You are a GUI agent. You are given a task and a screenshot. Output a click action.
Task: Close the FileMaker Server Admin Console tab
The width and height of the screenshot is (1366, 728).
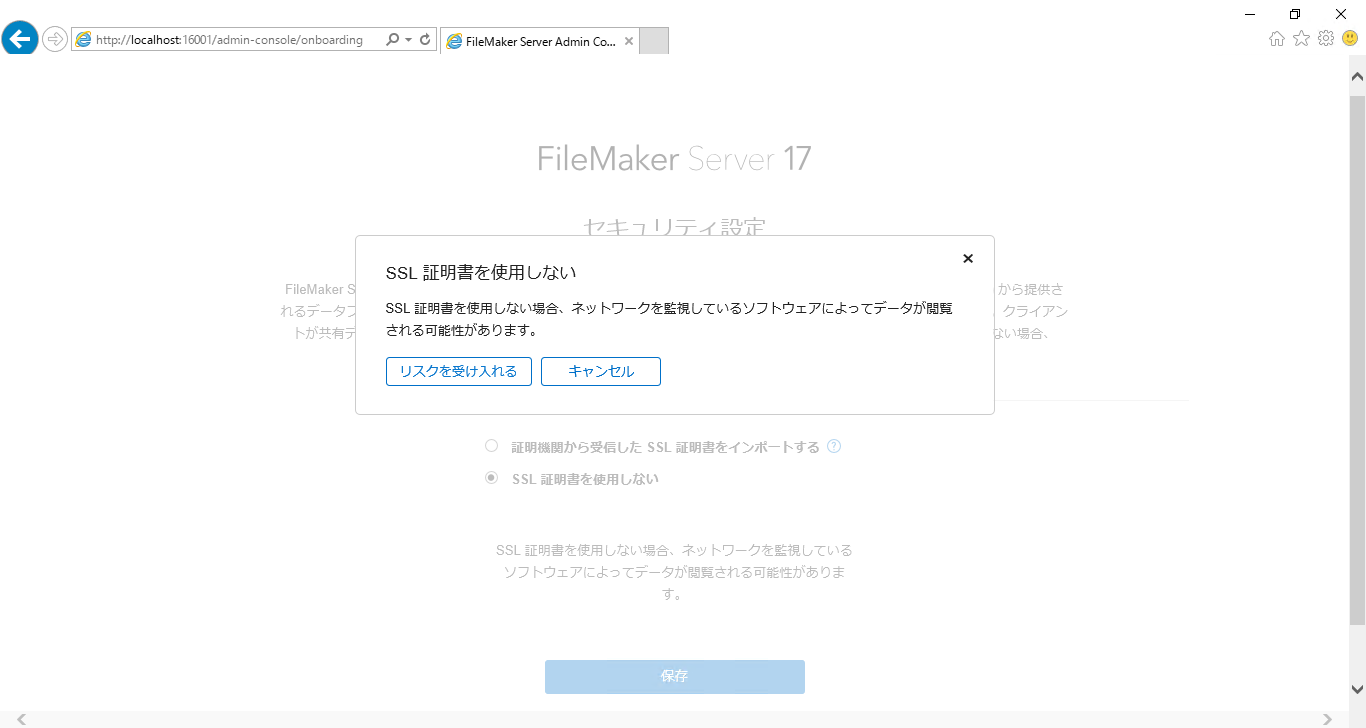coord(628,41)
